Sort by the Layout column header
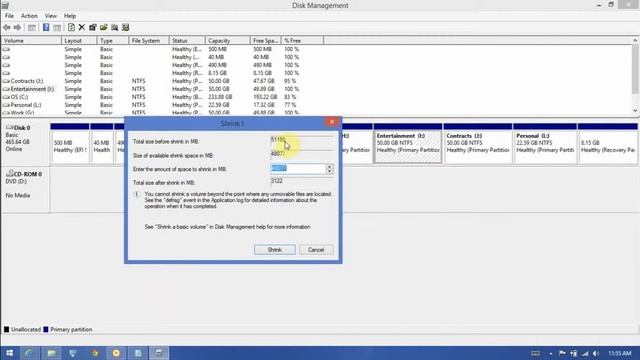The image size is (640, 360). [79, 41]
